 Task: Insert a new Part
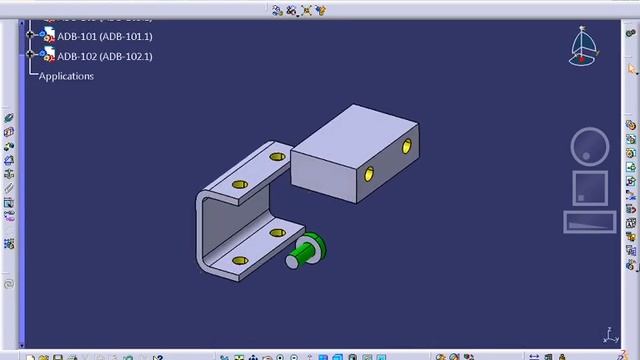631,153
